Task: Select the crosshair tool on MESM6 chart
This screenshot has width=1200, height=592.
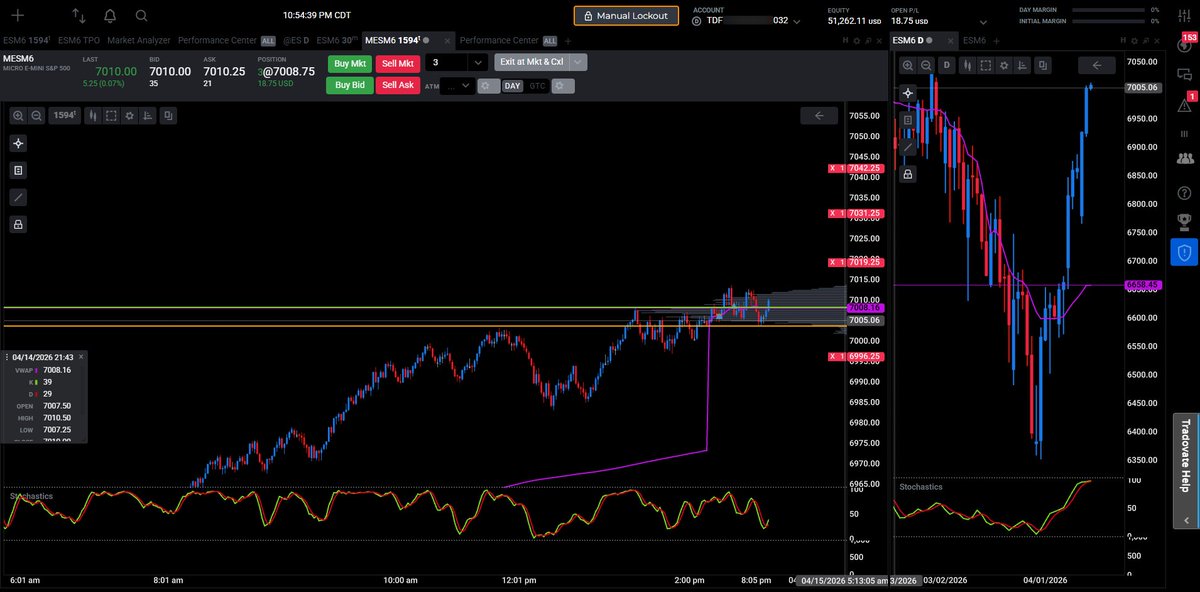Action: (x=18, y=143)
